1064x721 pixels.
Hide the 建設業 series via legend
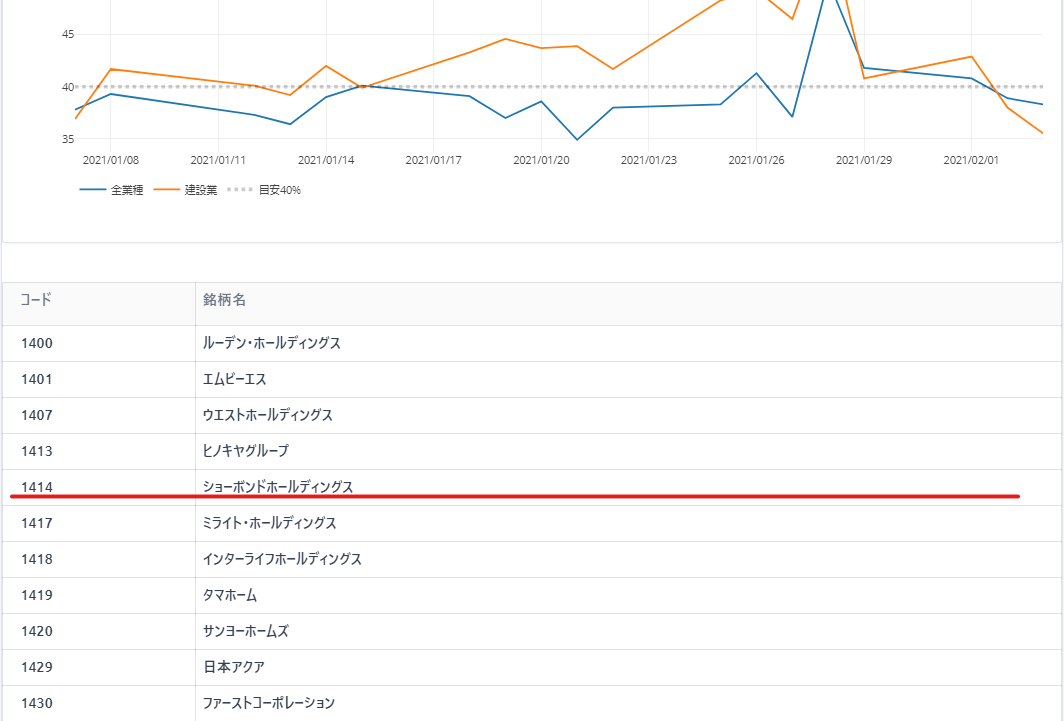tap(186, 190)
